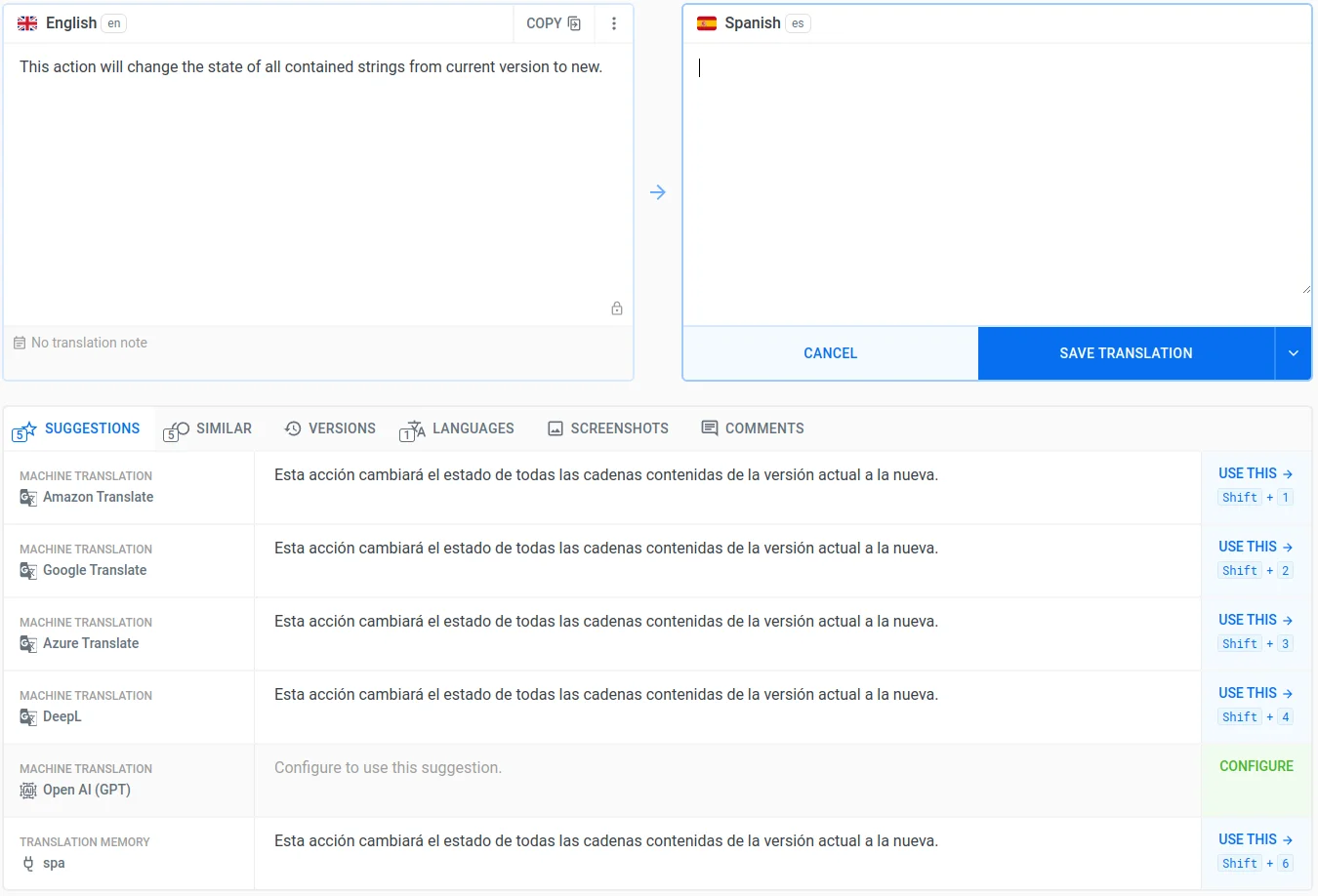Image resolution: width=1318 pixels, height=896 pixels.
Task: Click the copy icon beside the COPY label
Action: pos(575,22)
